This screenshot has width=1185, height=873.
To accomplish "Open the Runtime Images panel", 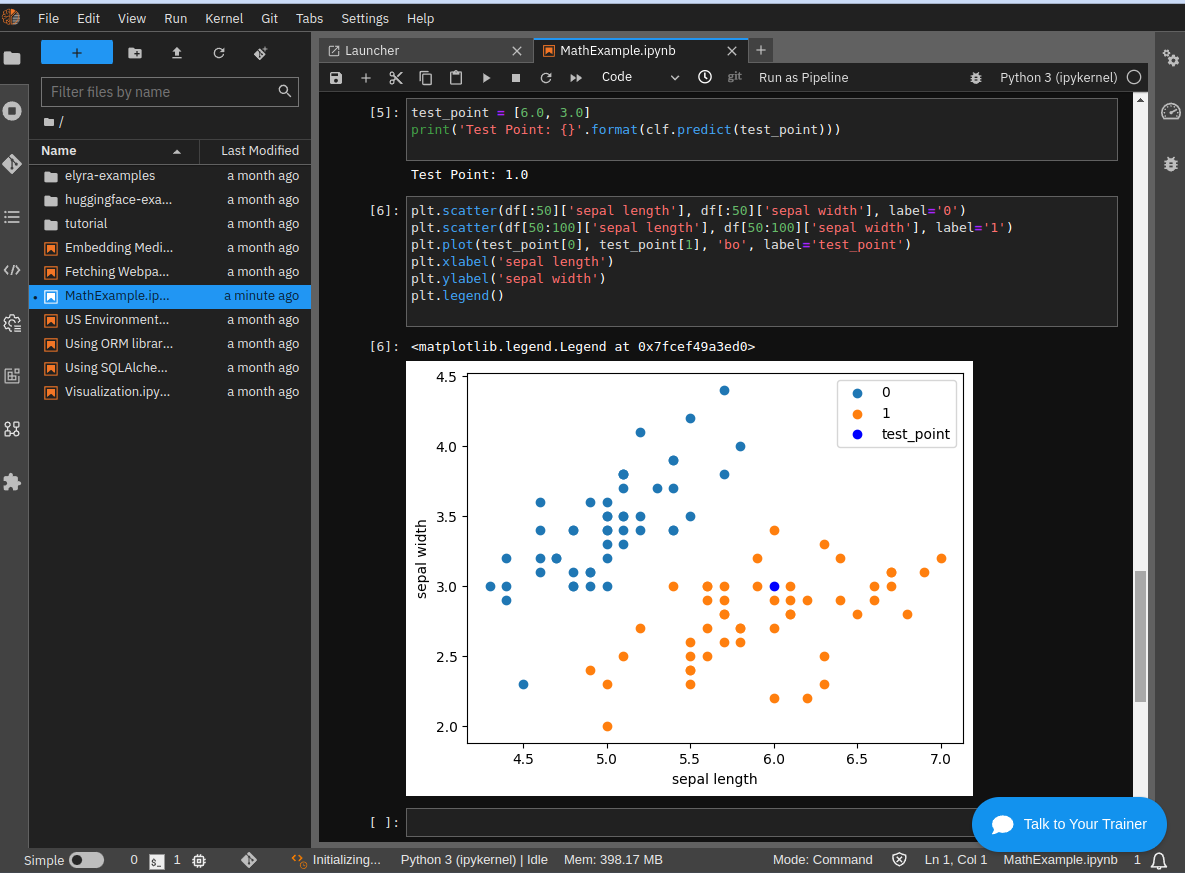I will tap(12, 376).
